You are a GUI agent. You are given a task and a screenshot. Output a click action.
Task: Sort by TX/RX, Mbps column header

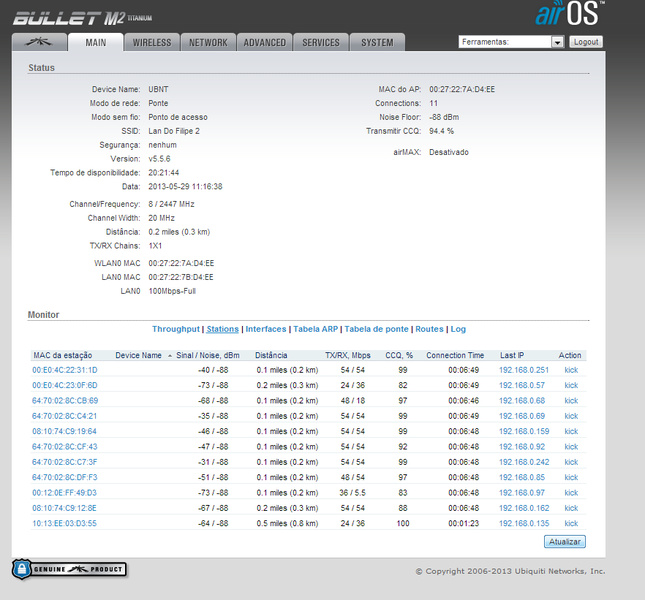[x=348, y=355]
